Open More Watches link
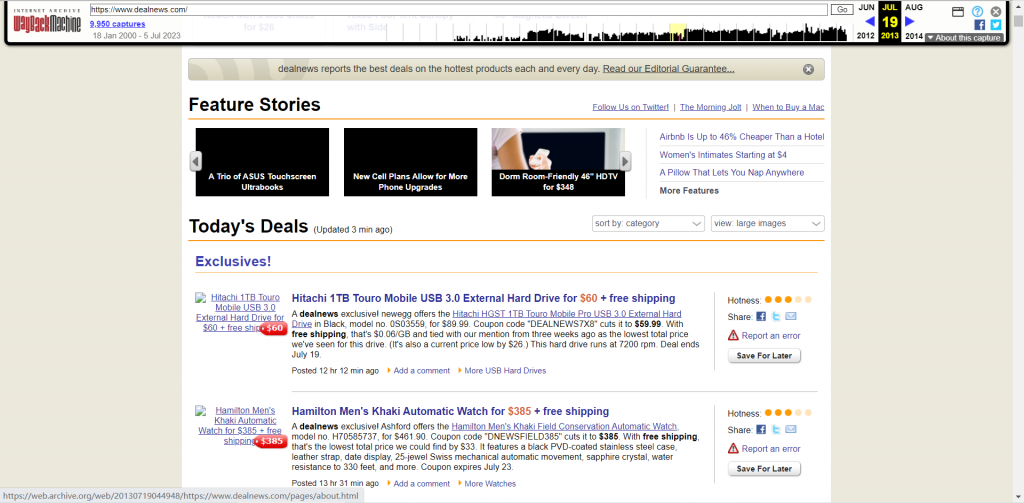This screenshot has width=1024, height=503. [x=490, y=484]
